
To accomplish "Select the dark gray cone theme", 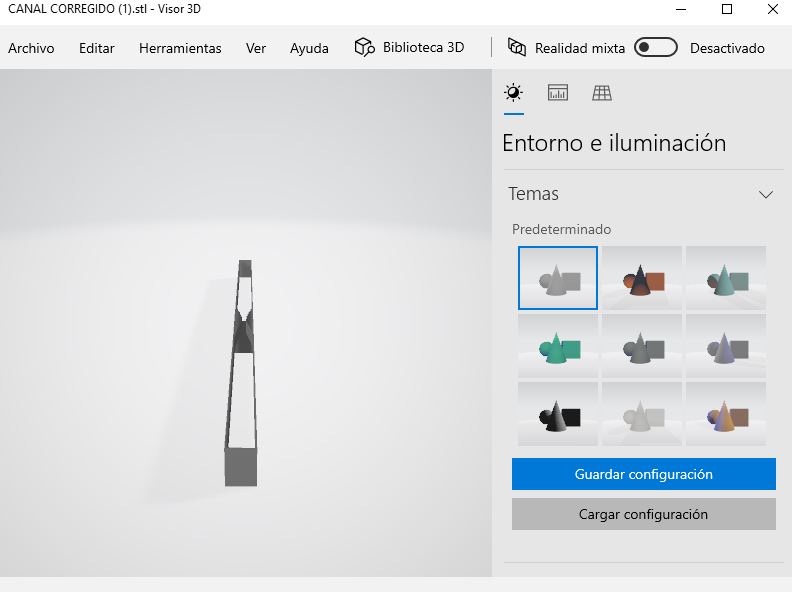I will [642, 346].
